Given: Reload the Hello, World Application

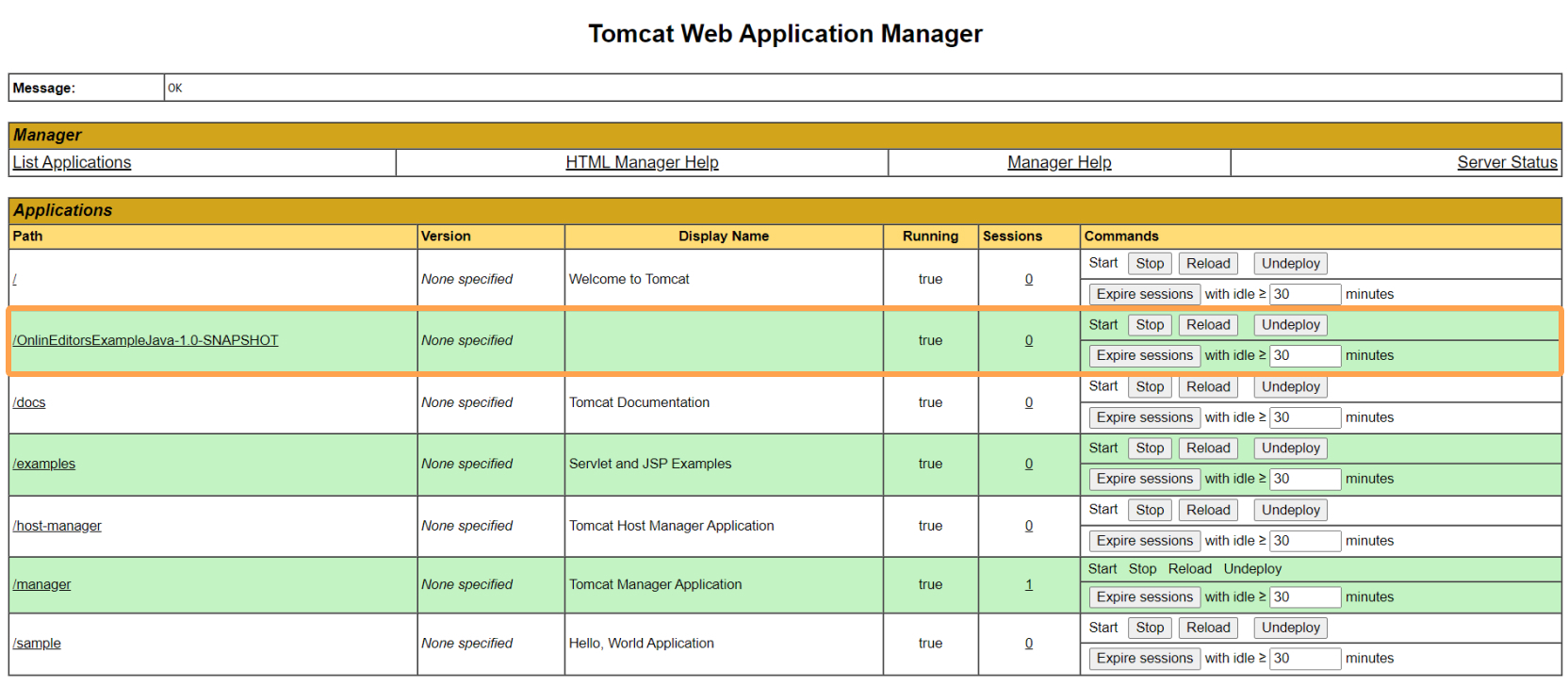Looking at the screenshot, I should click(x=1208, y=629).
